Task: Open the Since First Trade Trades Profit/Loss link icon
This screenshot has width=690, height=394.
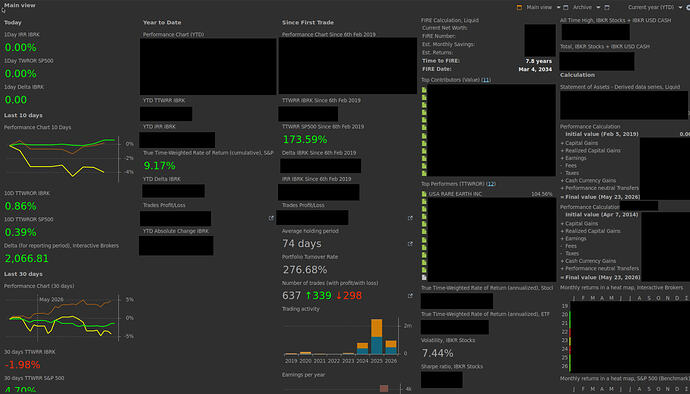Action: point(410,218)
